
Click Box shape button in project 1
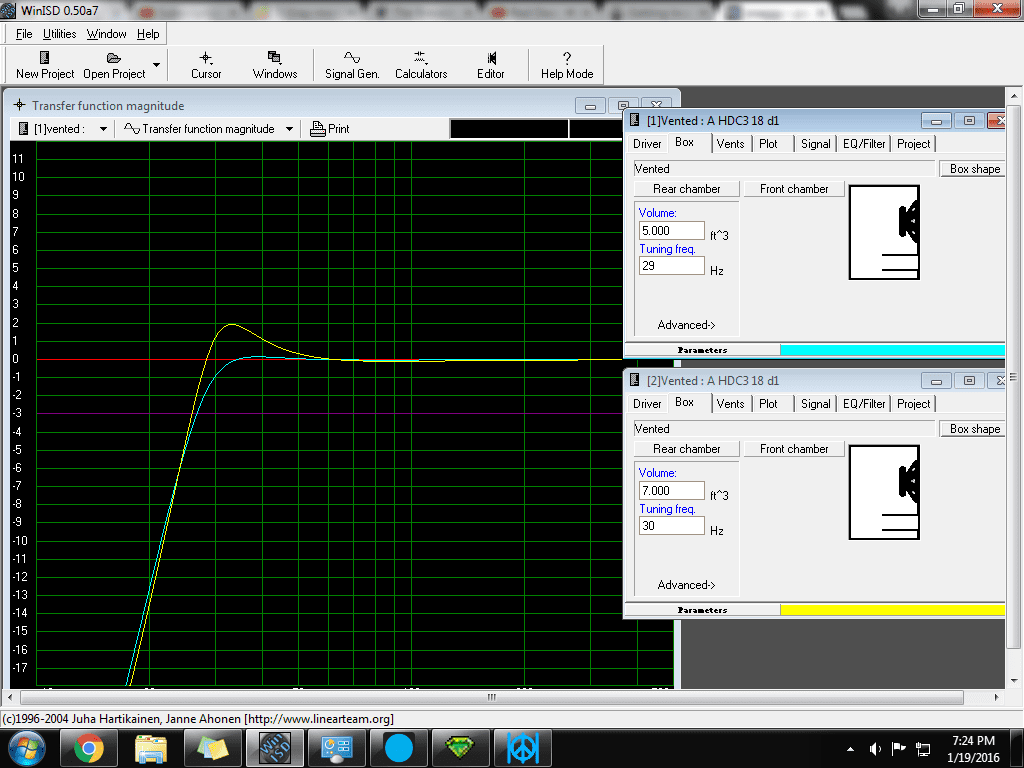pyautogui.click(x=974, y=169)
